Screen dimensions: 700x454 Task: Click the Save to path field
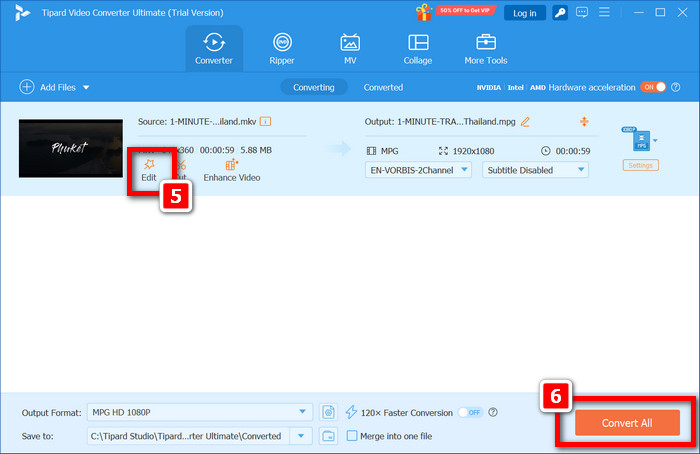click(188, 436)
